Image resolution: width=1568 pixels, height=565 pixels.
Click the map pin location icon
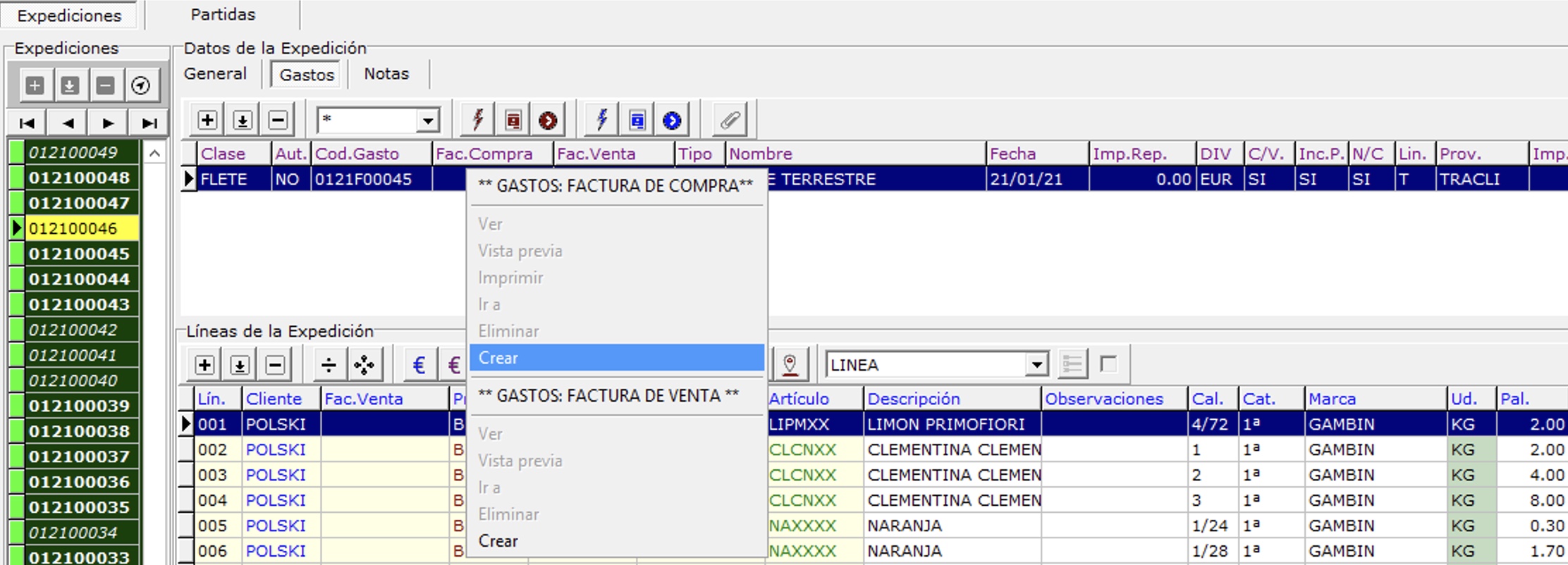(790, 365)
